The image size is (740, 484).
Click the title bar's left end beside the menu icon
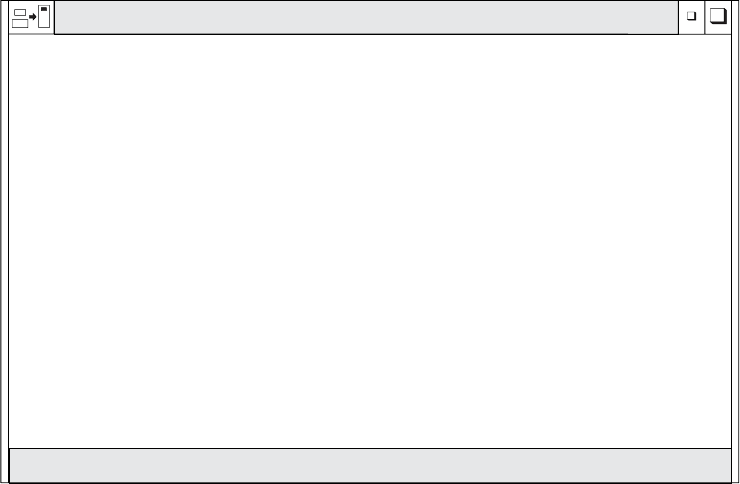(64, 17)
